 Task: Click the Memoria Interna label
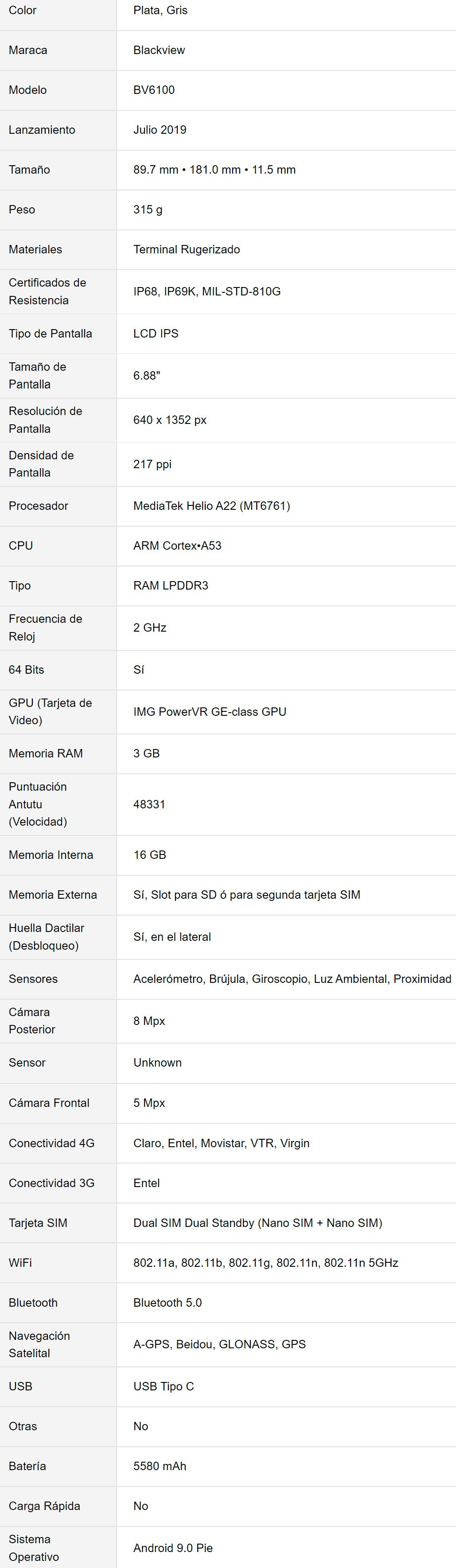pos(51,854)
